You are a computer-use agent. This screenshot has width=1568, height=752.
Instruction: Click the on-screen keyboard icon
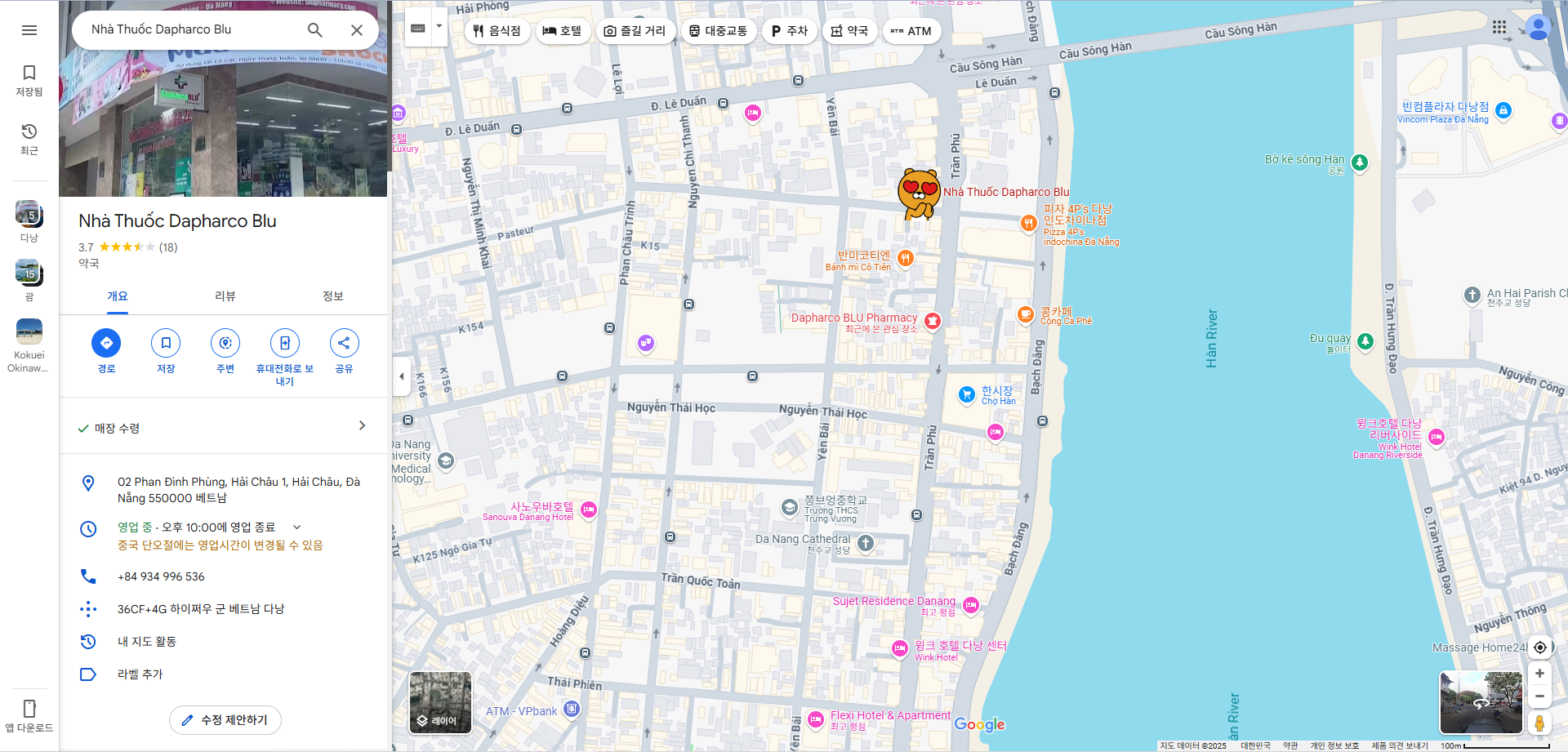click(418, 29)
